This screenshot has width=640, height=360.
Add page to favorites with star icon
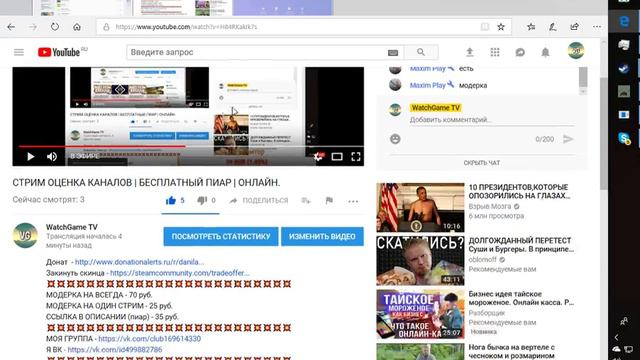[501, 27]
